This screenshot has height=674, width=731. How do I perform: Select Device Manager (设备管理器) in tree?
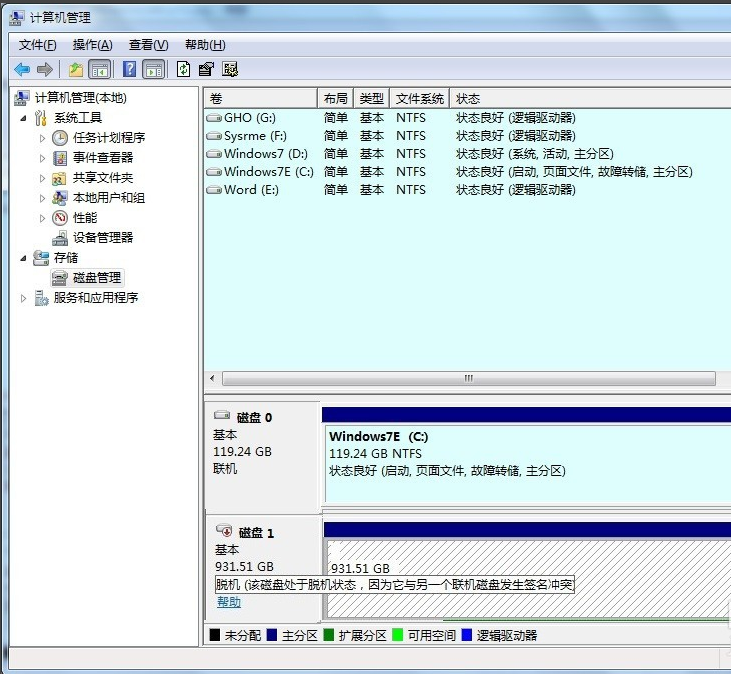(x=102, y=237)
